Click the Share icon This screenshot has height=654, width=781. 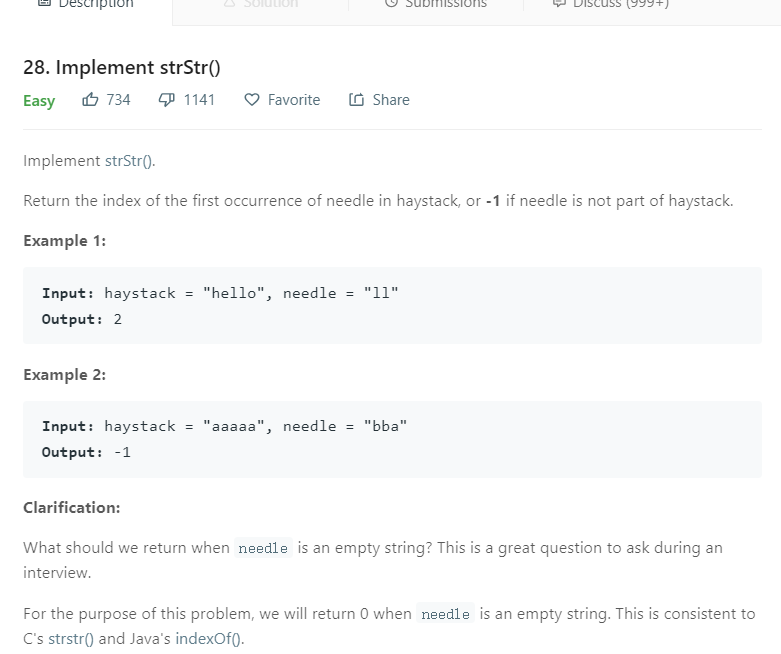[x=356, y=100]
